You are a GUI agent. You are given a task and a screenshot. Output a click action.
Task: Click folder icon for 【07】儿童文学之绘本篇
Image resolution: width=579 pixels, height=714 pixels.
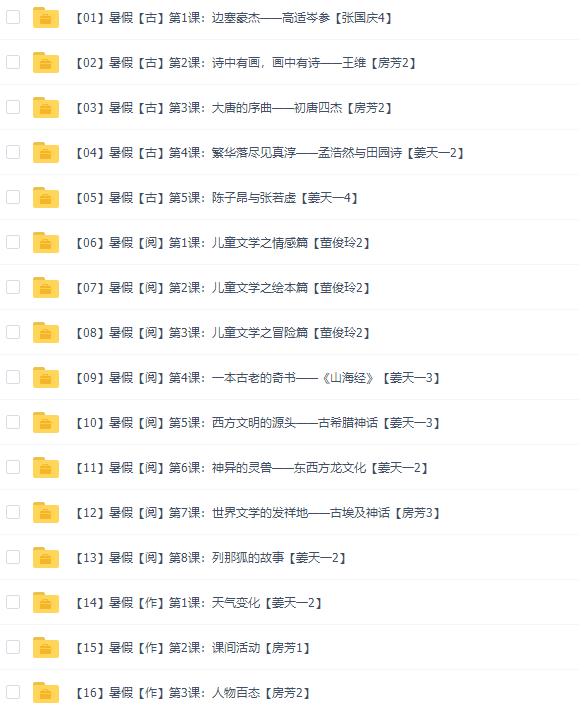46,287
